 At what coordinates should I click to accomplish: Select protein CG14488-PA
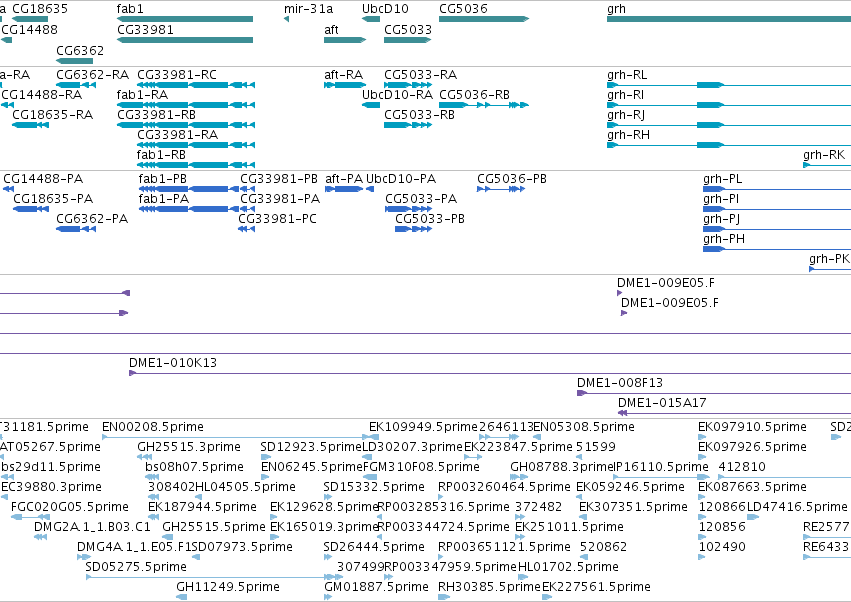[x=8, y=189]
